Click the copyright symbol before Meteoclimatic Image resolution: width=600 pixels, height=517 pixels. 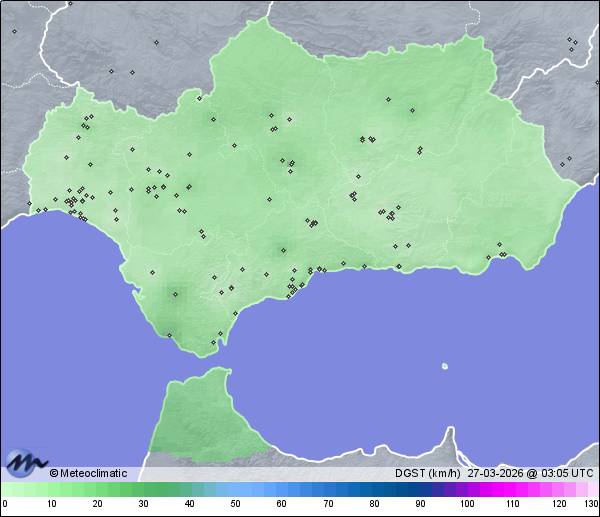[x=54, y=473]
